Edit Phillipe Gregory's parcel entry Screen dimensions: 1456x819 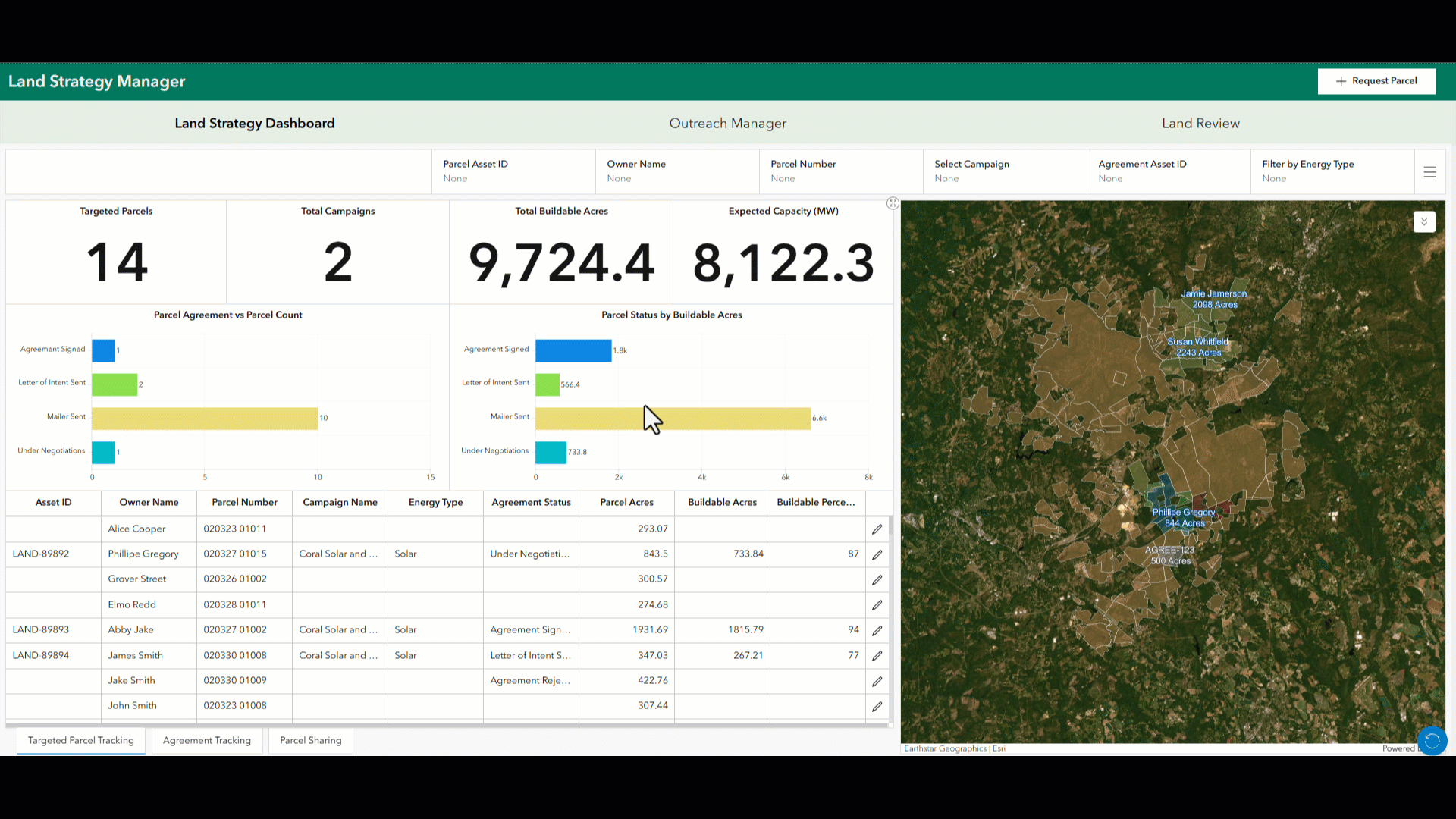(877, 554)
